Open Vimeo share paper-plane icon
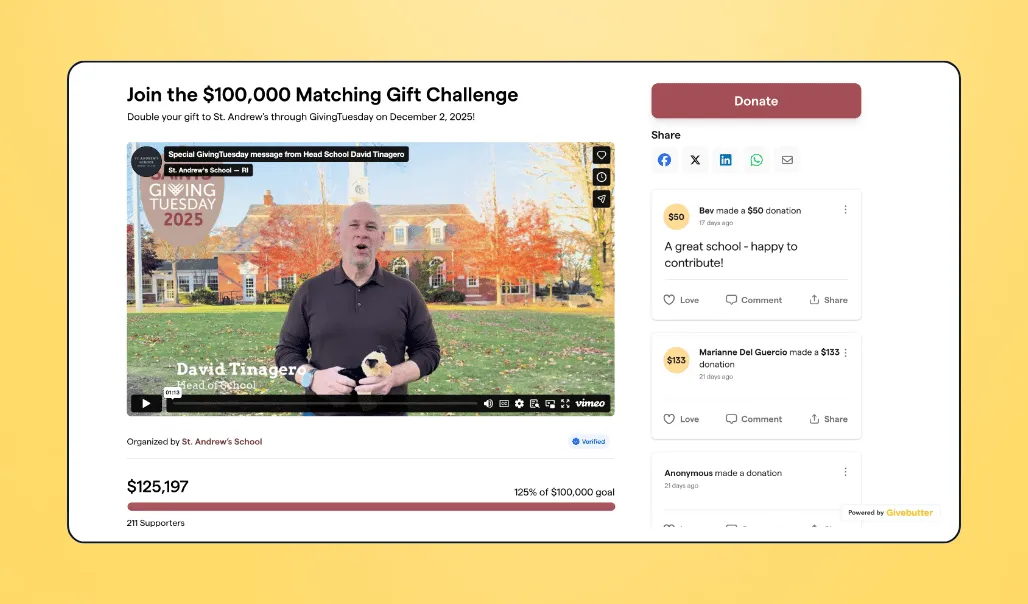The image size is (1028, 604). [601, 199]
